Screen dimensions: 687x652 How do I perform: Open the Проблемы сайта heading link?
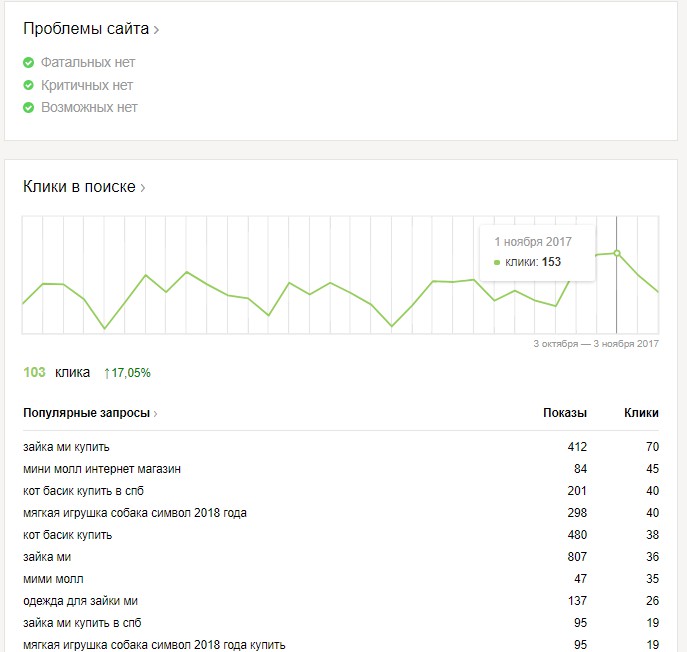click(86, 29)
